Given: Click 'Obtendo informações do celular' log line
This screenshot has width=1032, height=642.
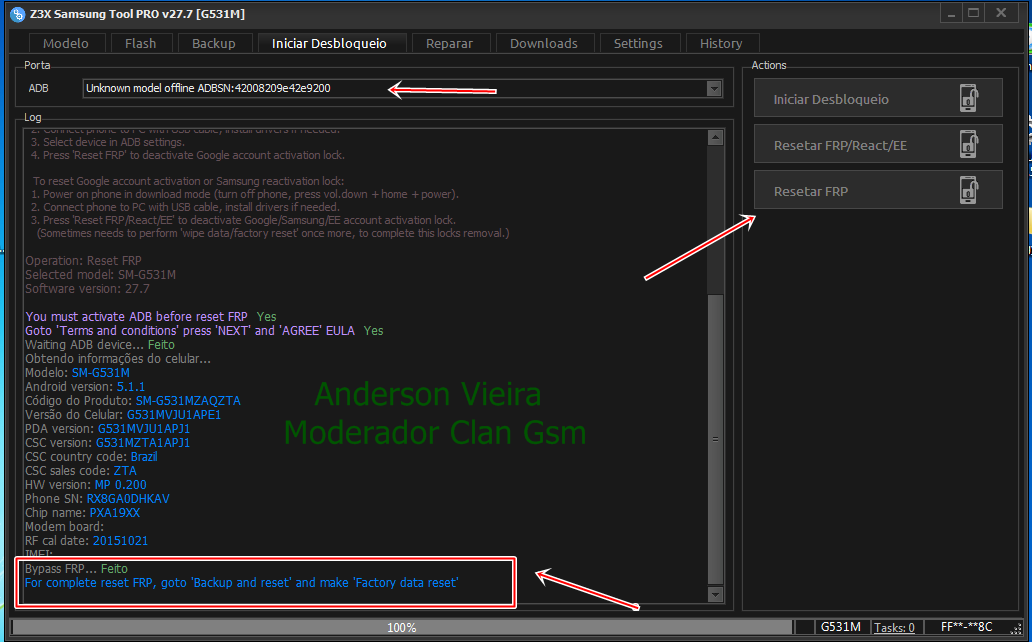Looking at the screenshot, I should coord(118,359).
